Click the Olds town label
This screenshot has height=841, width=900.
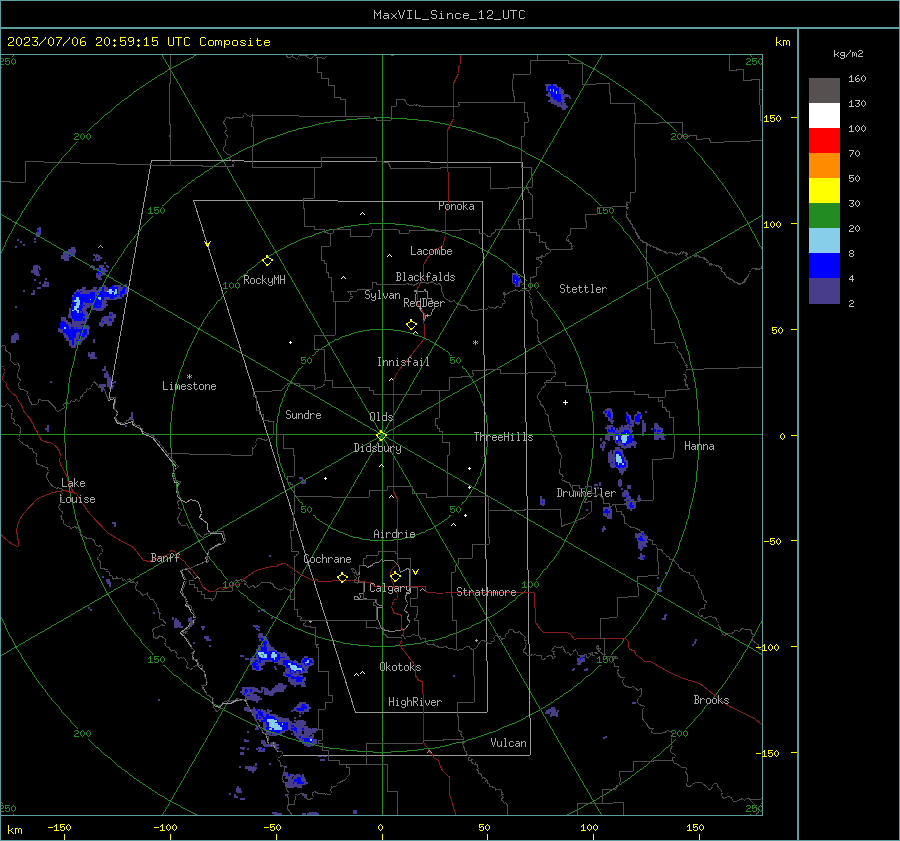pyautogui.click(x=381, y=417)
